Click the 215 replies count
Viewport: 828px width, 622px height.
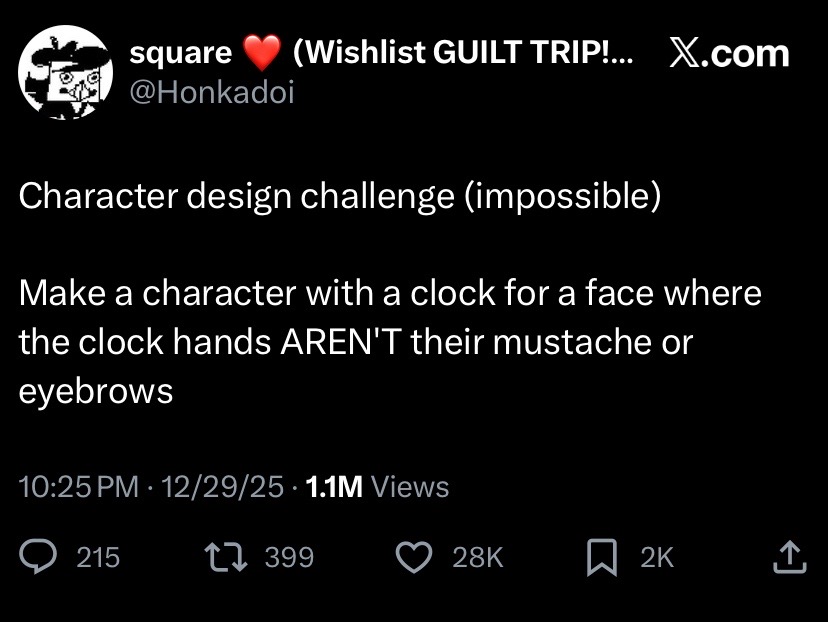coord(98,557)
